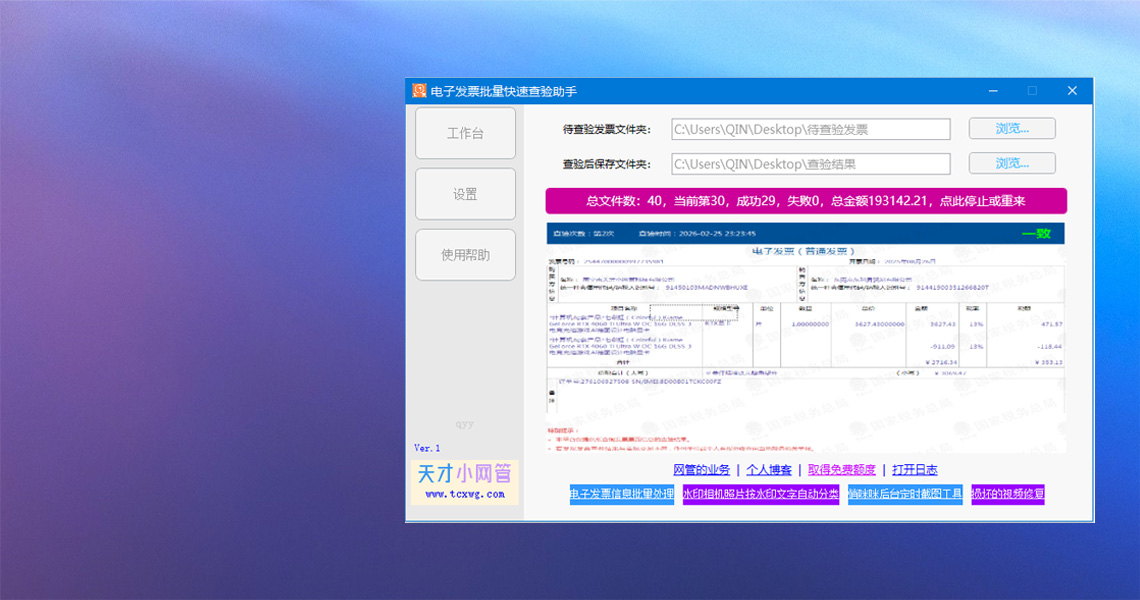The image size is (1140, 600).
Task: Open the 水印相机照片去水印文字自动分类 tool
Action: [761, 493]
